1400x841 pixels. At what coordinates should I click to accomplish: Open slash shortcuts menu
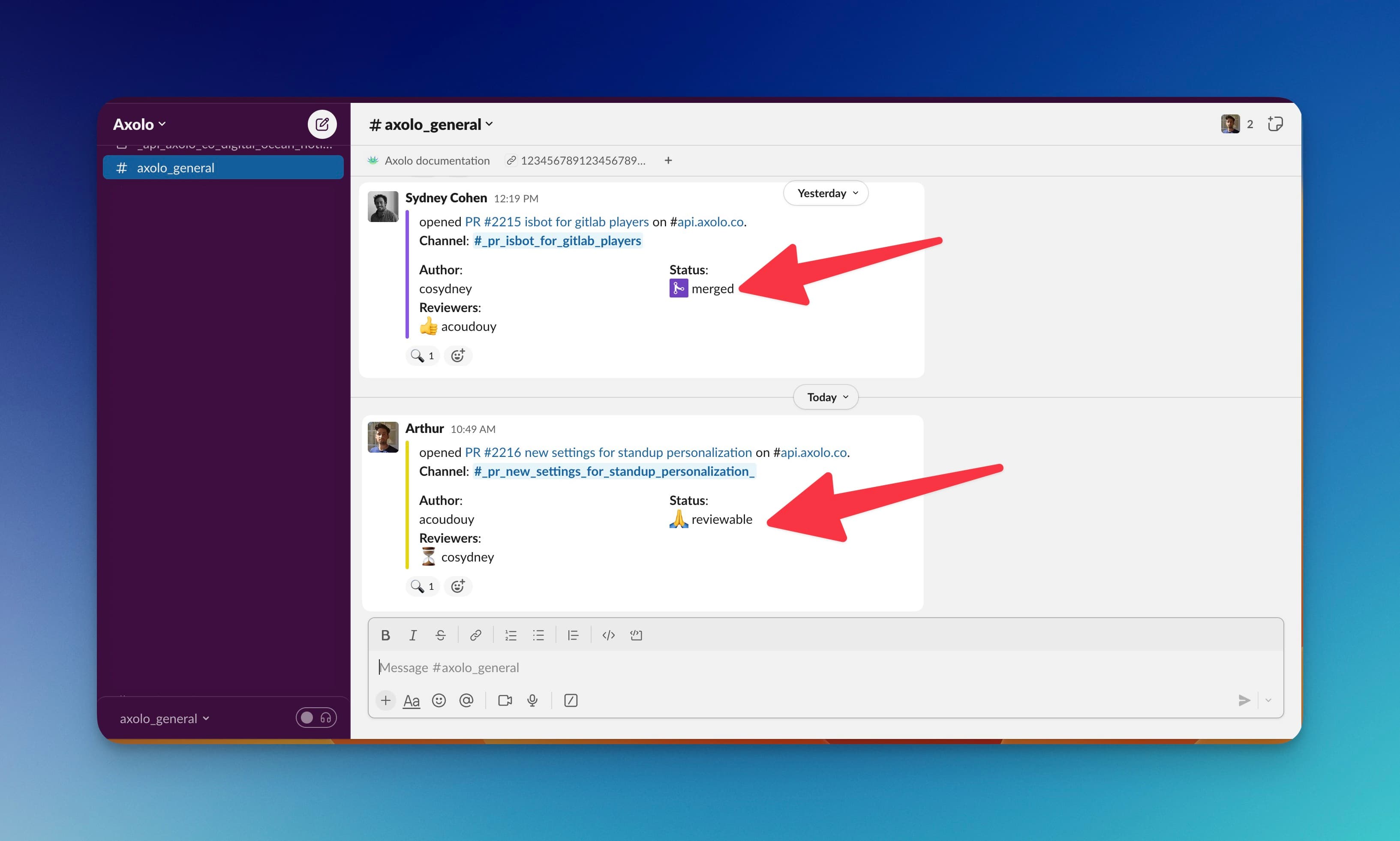click(x=571, y=700)
